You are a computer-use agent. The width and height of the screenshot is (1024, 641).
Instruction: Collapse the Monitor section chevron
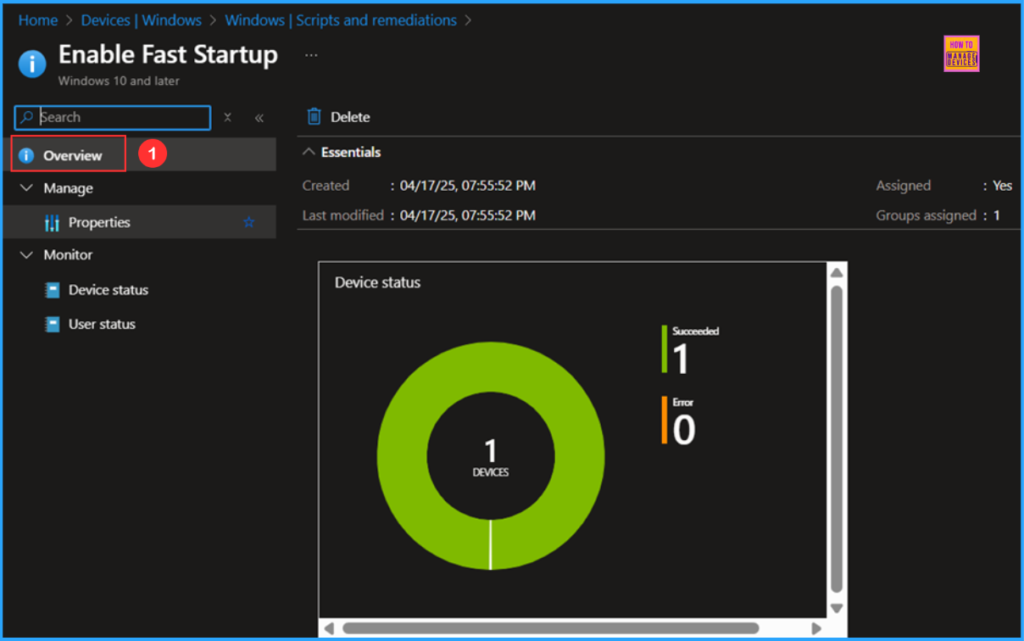26,255
